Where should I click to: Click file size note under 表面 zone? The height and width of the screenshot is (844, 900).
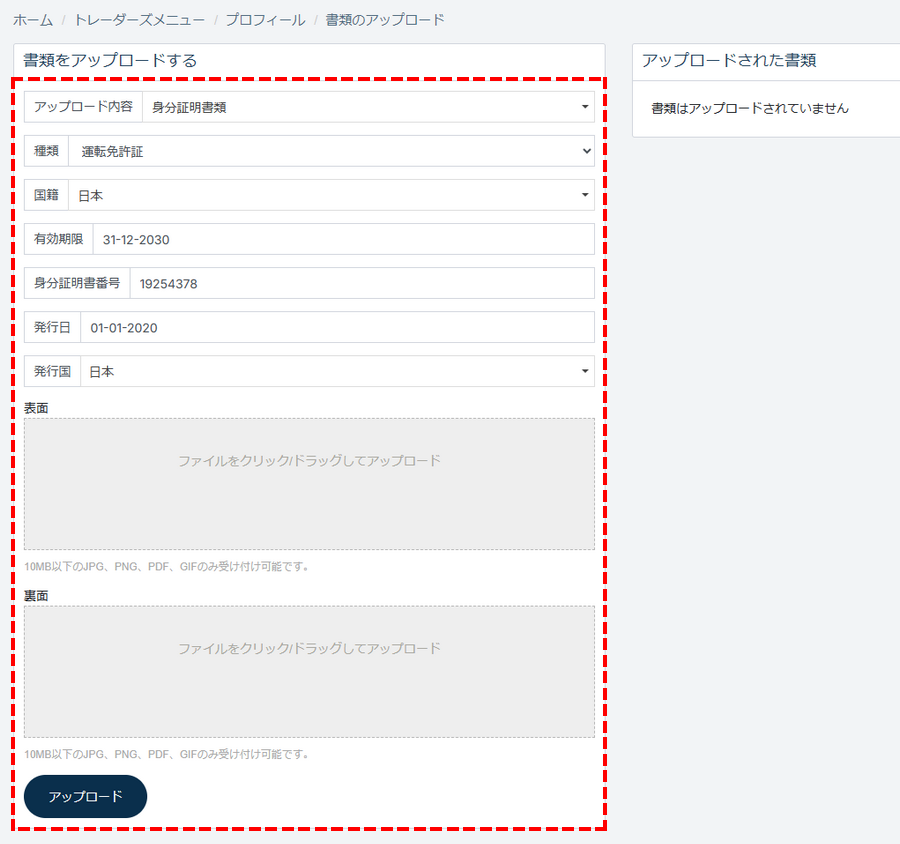[x=166, y=567]
